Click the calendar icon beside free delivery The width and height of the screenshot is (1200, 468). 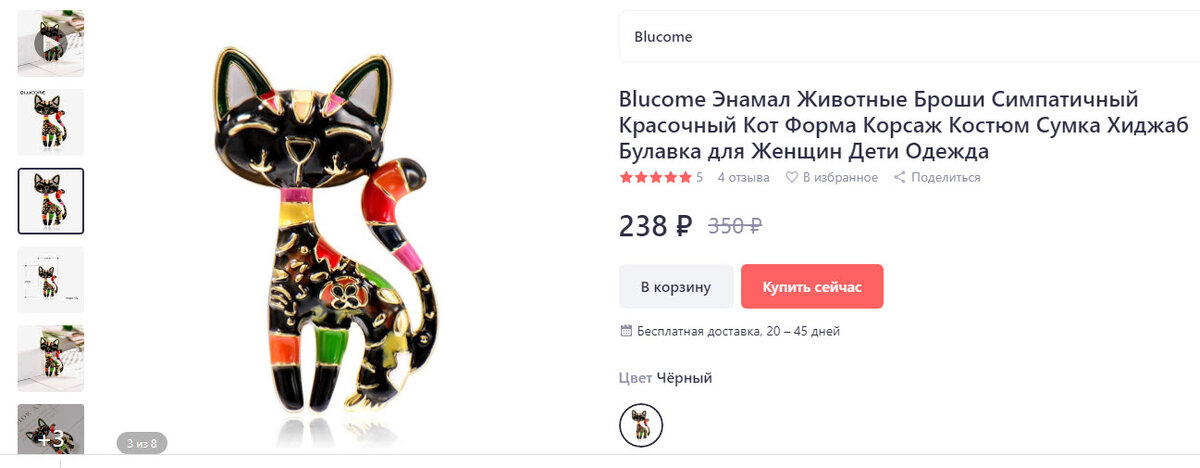(x=626, y=331)
